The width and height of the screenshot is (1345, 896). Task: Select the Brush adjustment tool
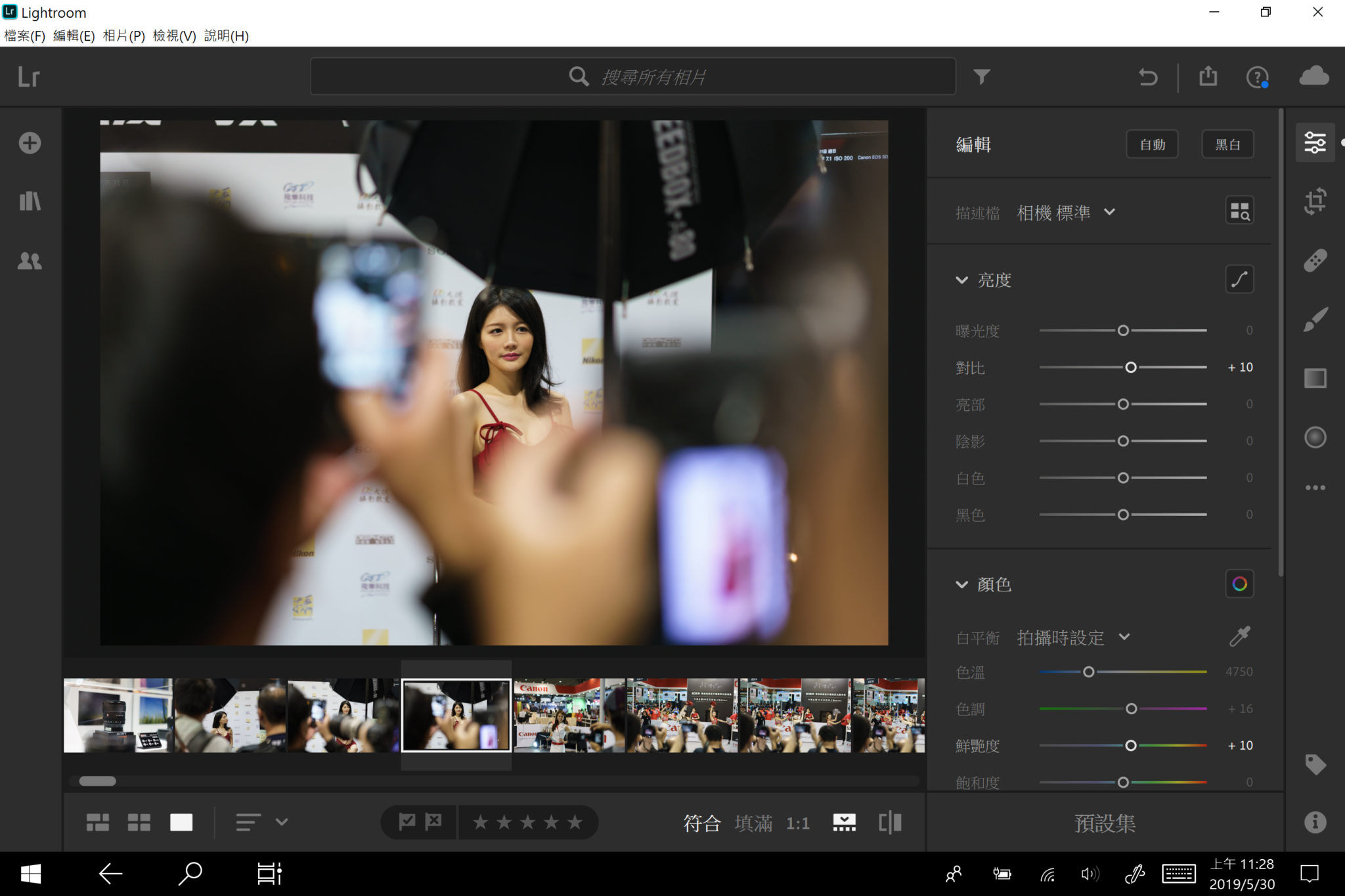[x=1315, y=320]
